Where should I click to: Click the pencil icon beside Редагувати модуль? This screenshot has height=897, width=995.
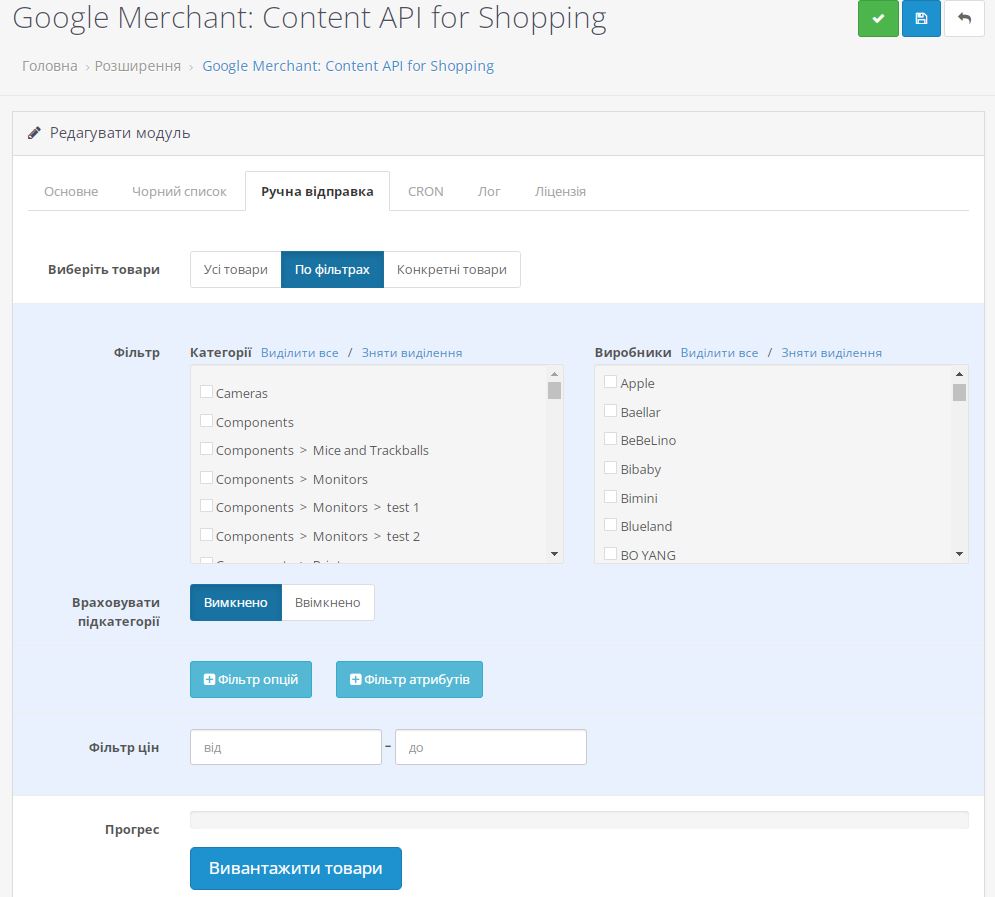point(34,132)
